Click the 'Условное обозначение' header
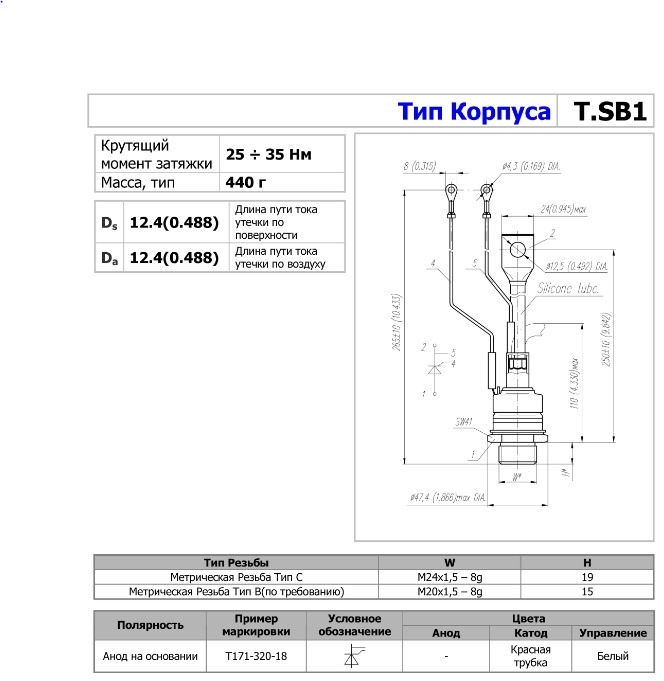This screenshot has width=664, height=681. (x=354, y=625)
